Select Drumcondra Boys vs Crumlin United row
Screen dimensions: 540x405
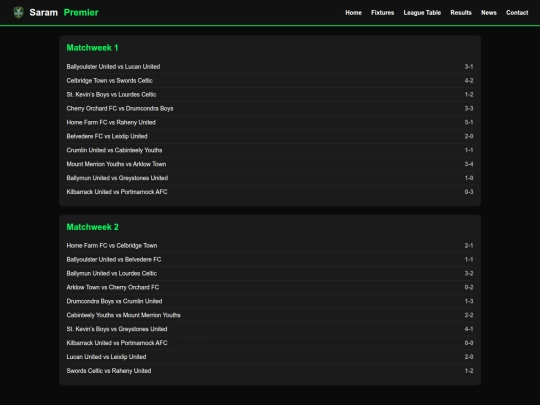[x=270, y=301]
